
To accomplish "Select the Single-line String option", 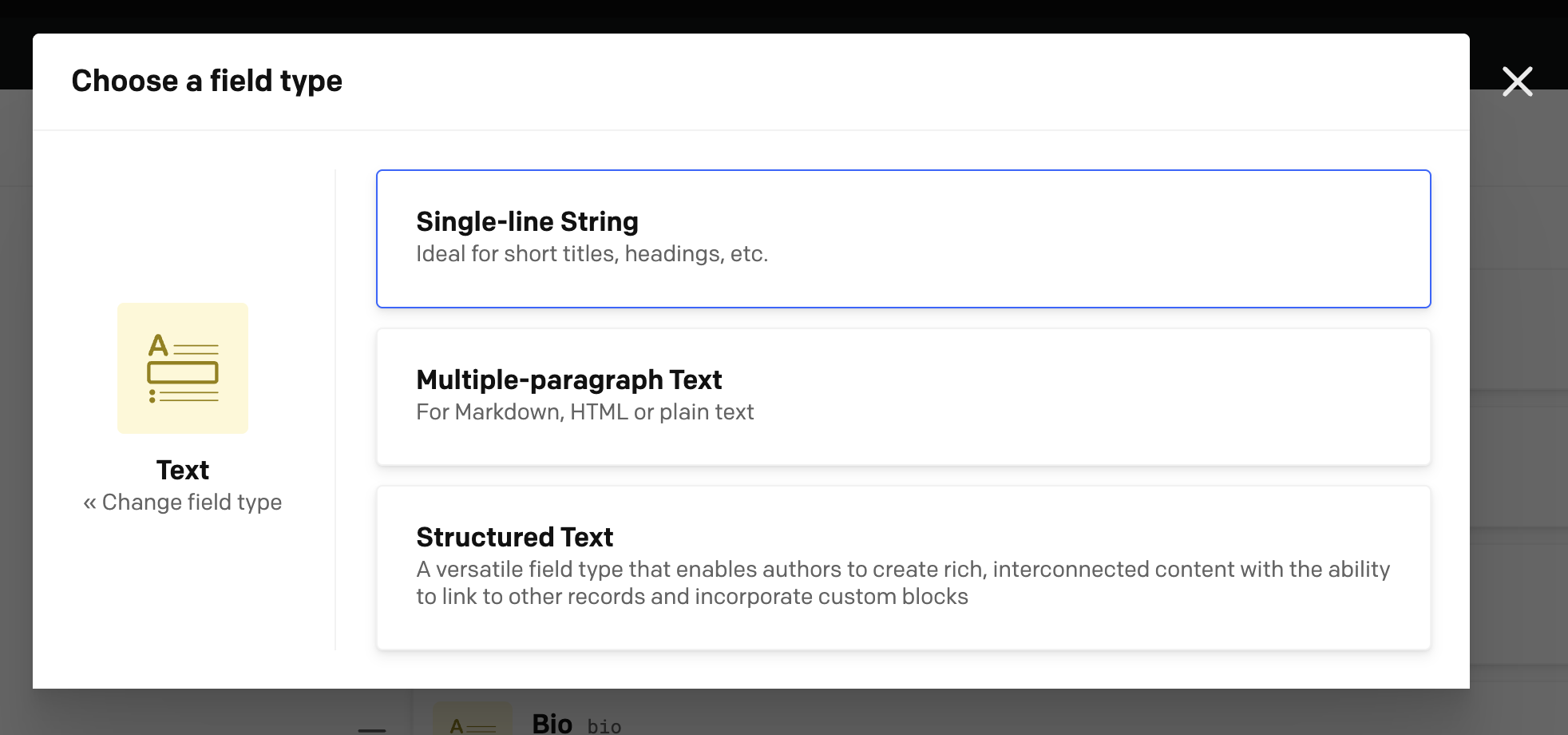I will 903,239.
